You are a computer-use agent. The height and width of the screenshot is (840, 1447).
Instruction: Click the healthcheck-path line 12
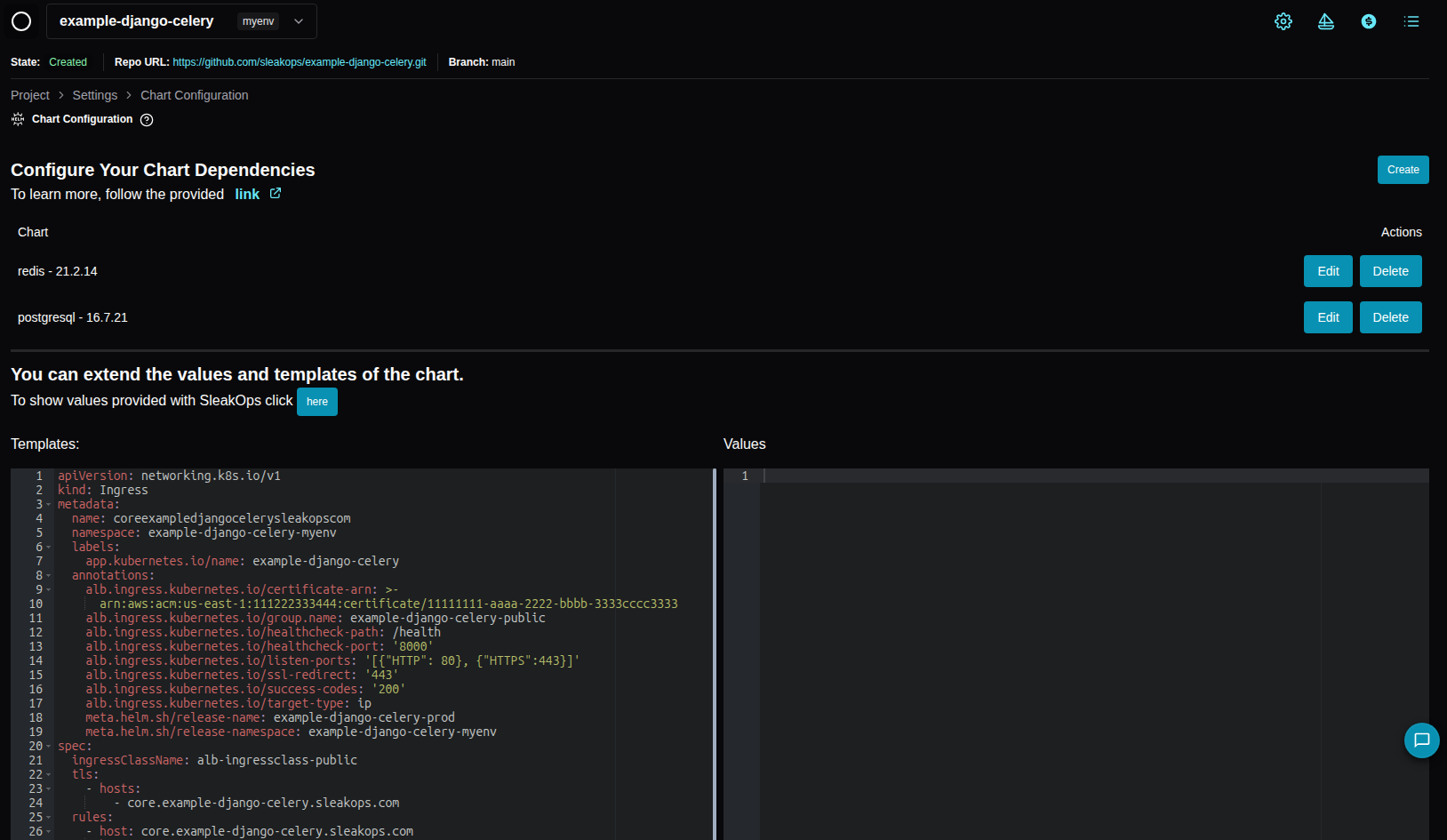pyautogui.click(x=263, y=633)
